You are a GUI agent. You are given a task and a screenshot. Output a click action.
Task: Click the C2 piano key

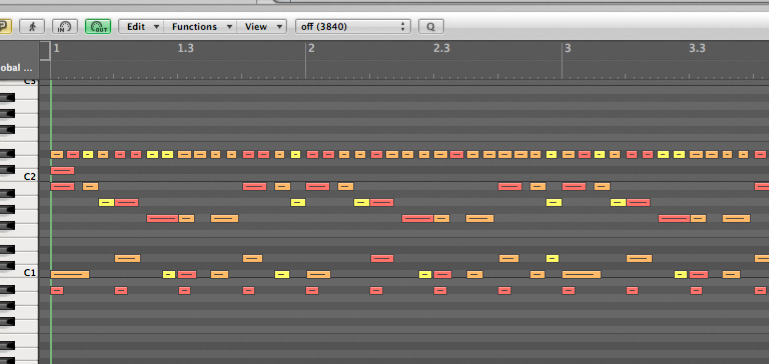click(x=19, y=177)
